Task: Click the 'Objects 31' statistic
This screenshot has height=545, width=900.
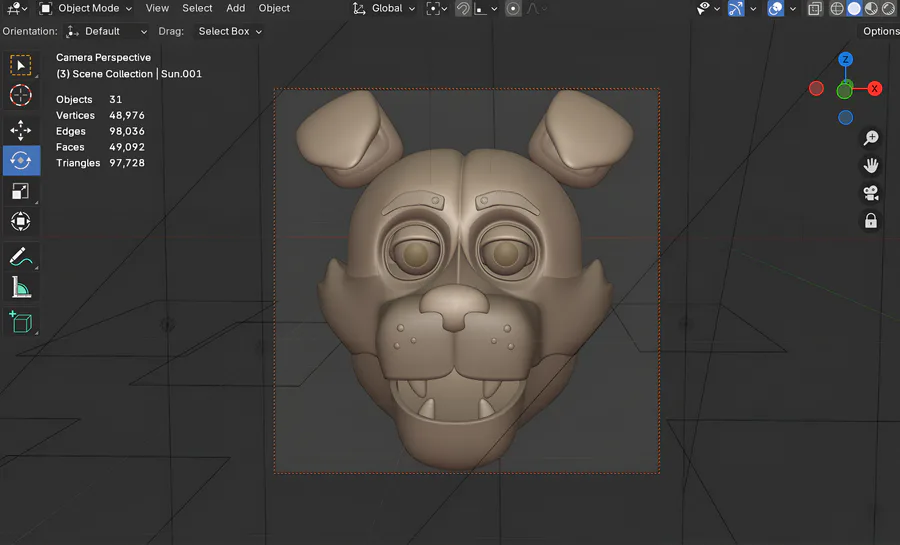Action: click(89, 99)
